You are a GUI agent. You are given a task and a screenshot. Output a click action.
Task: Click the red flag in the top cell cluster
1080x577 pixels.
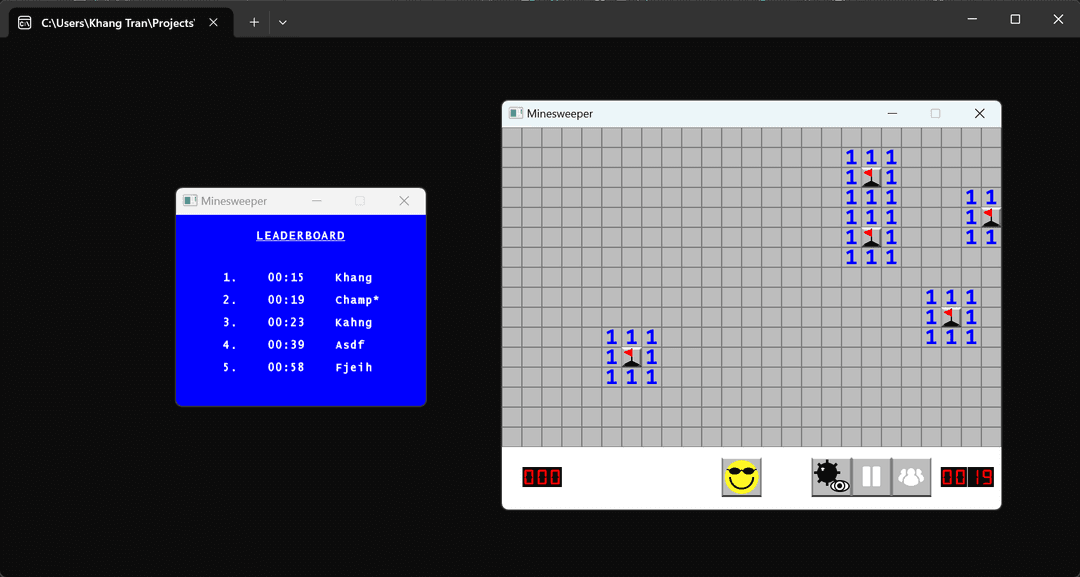pyautogui.click(x=870, y=177)
